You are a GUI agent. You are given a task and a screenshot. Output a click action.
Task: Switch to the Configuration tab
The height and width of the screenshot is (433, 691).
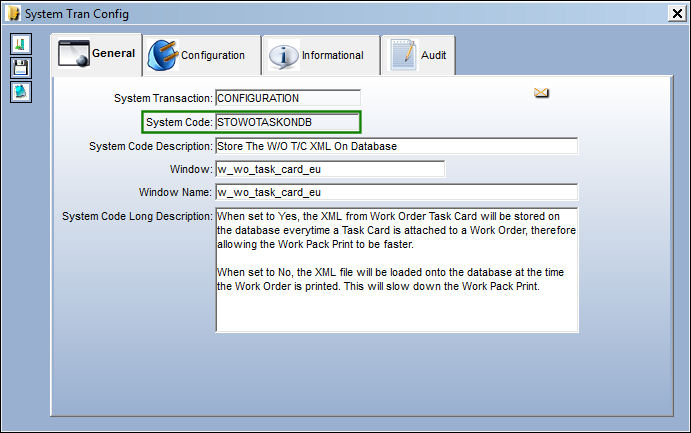coord(201,56)
